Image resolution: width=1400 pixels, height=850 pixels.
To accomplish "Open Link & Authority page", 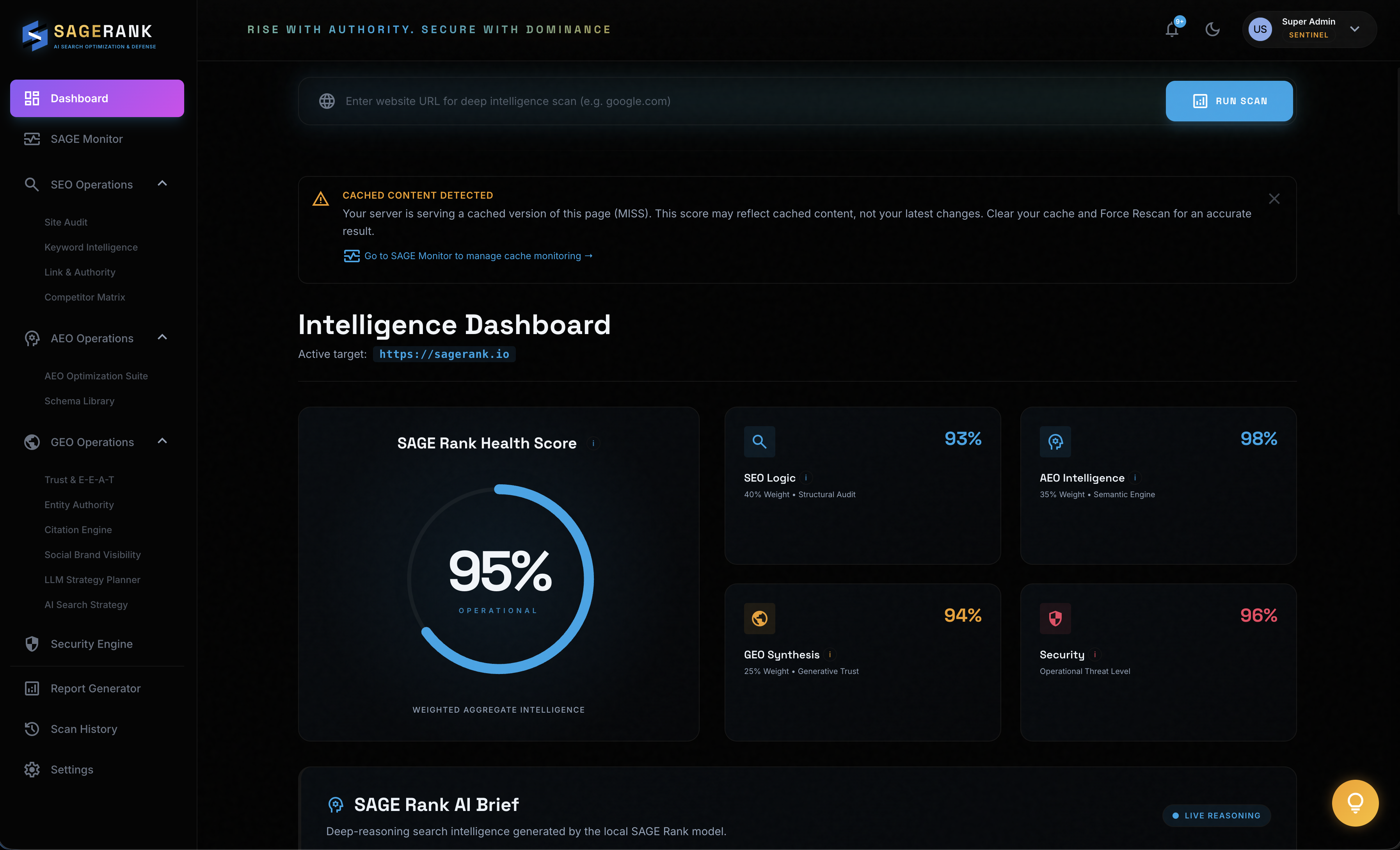I will coord(80,272).
